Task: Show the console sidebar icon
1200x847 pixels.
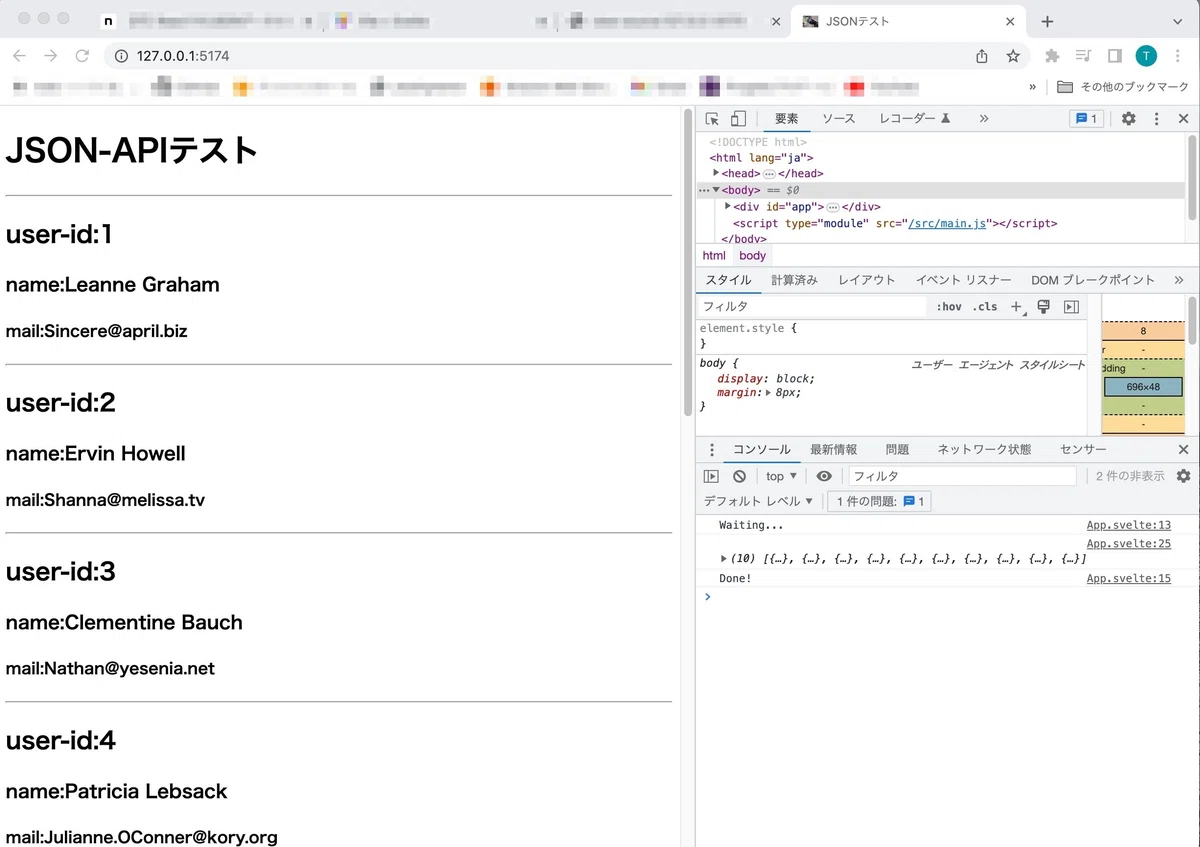Action: tap(711, 476)
